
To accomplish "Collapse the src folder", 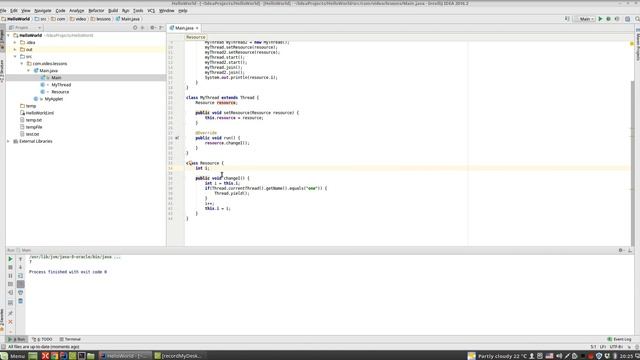I will click(15, 57).
